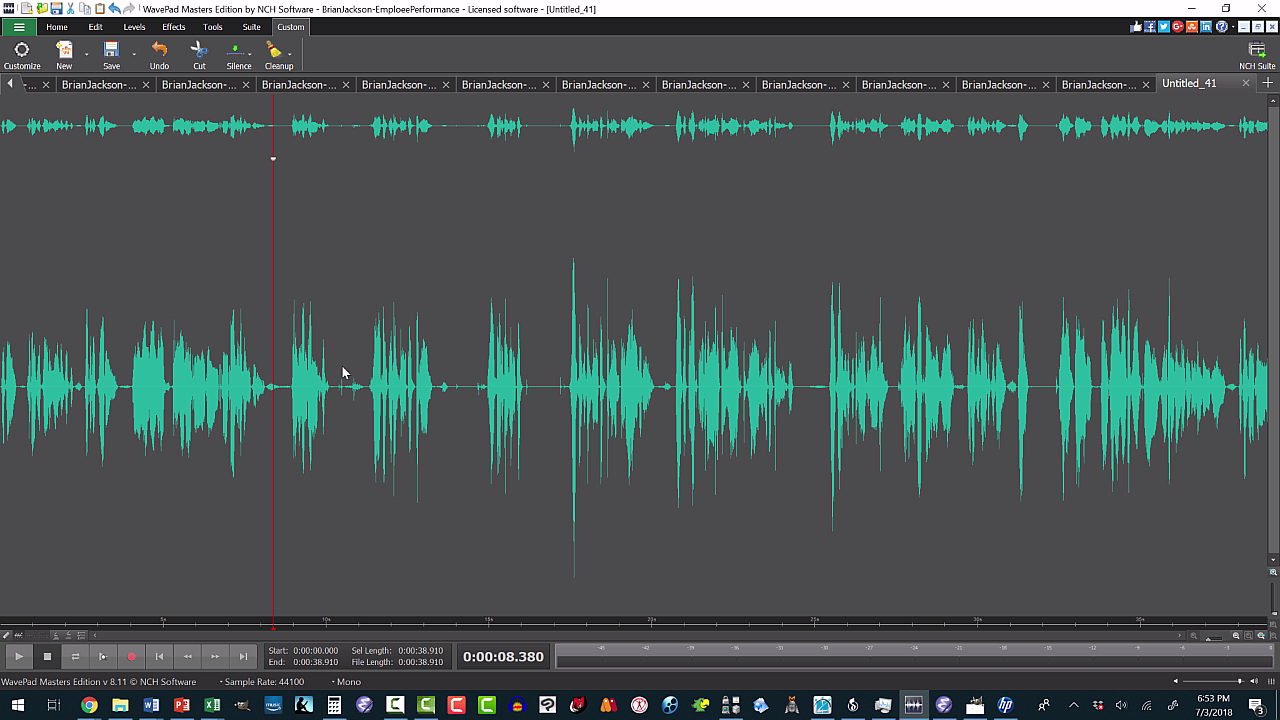
Task: Toggle loop playback mode
Action: (75, 656)
